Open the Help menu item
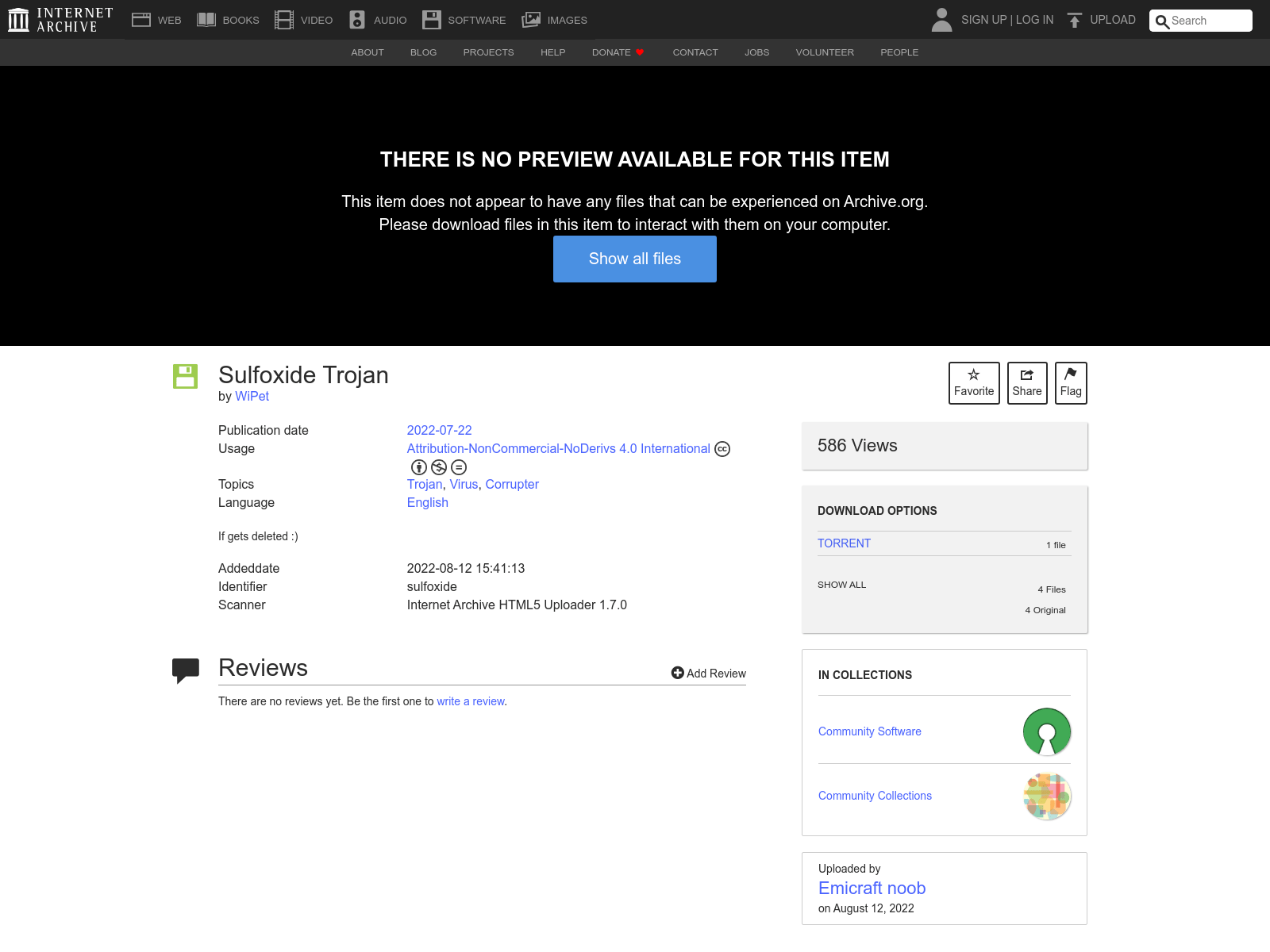The image size is (1270, 952). pos(553,52)
